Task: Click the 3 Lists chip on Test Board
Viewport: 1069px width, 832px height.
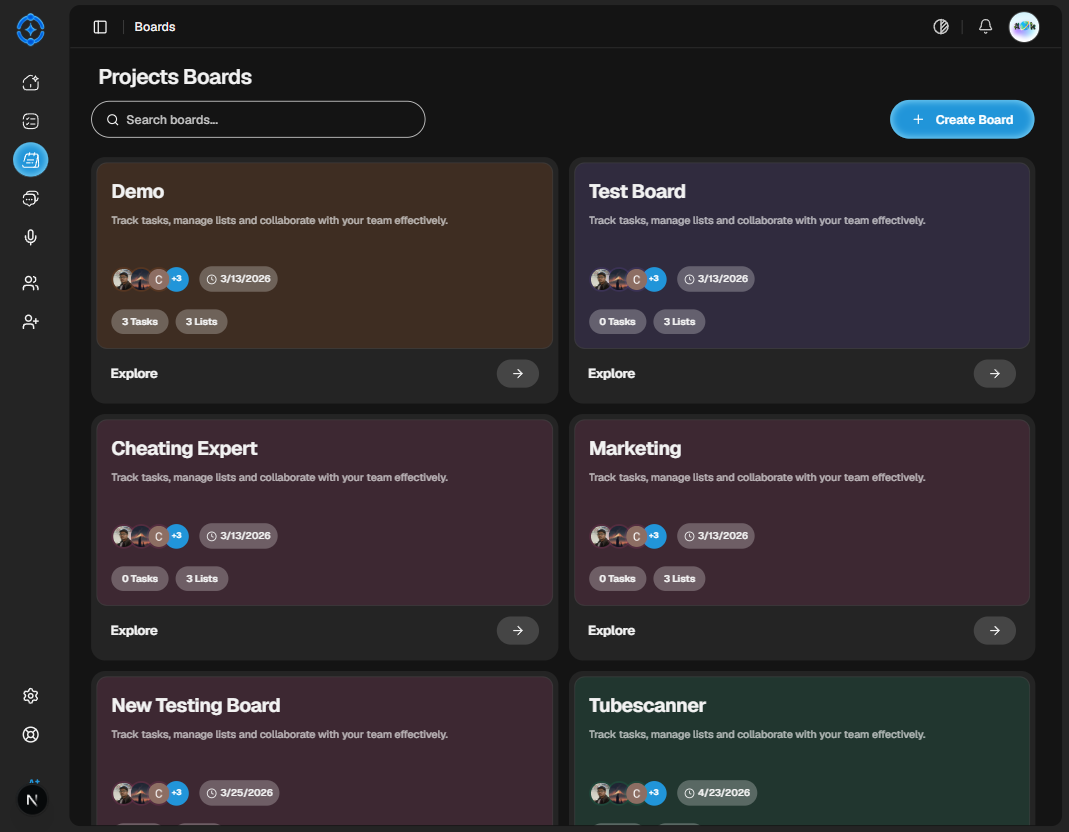Action: (x=680, y=322)
